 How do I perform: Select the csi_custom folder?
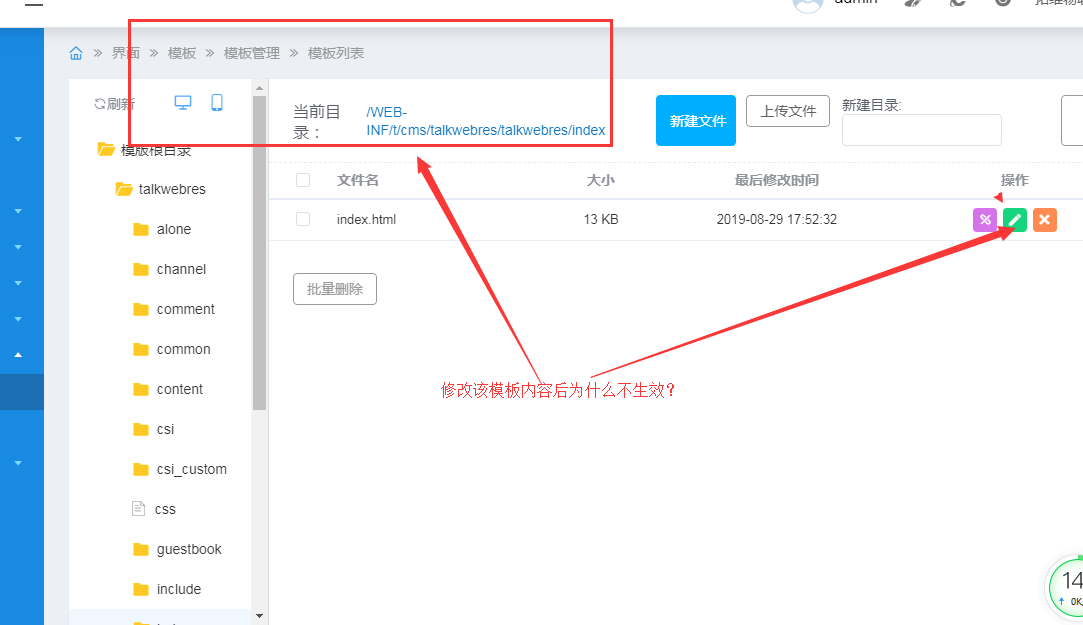[x=191, y=470]
